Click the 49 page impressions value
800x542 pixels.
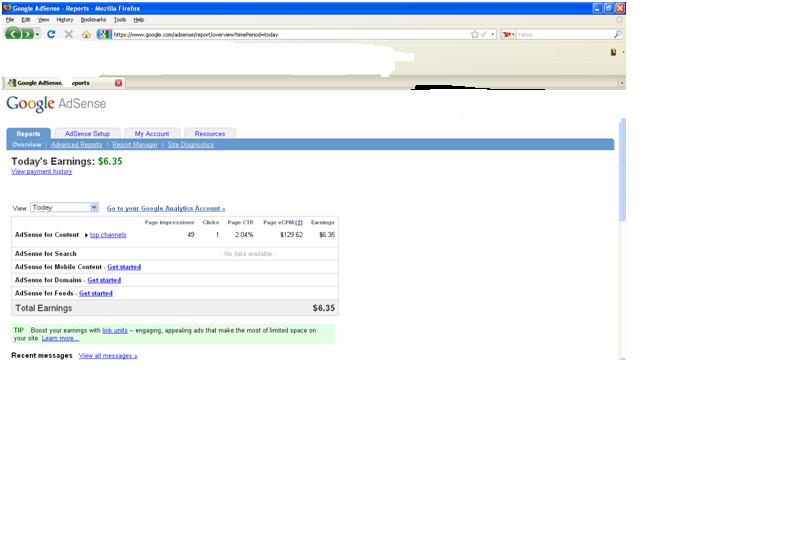click(x=191, y=235)
